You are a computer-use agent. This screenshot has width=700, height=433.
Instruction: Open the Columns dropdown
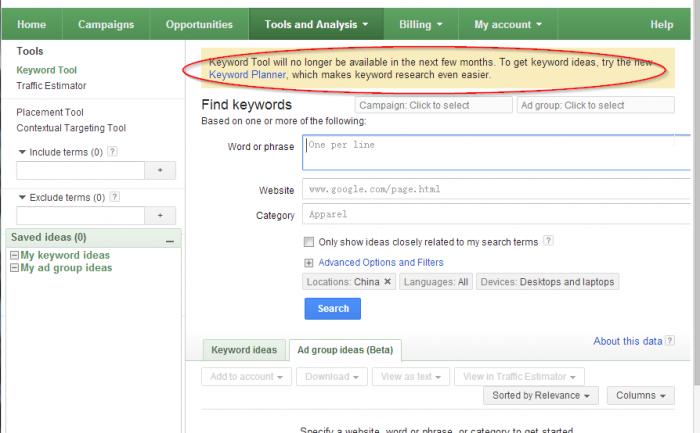tap(641, 396)
